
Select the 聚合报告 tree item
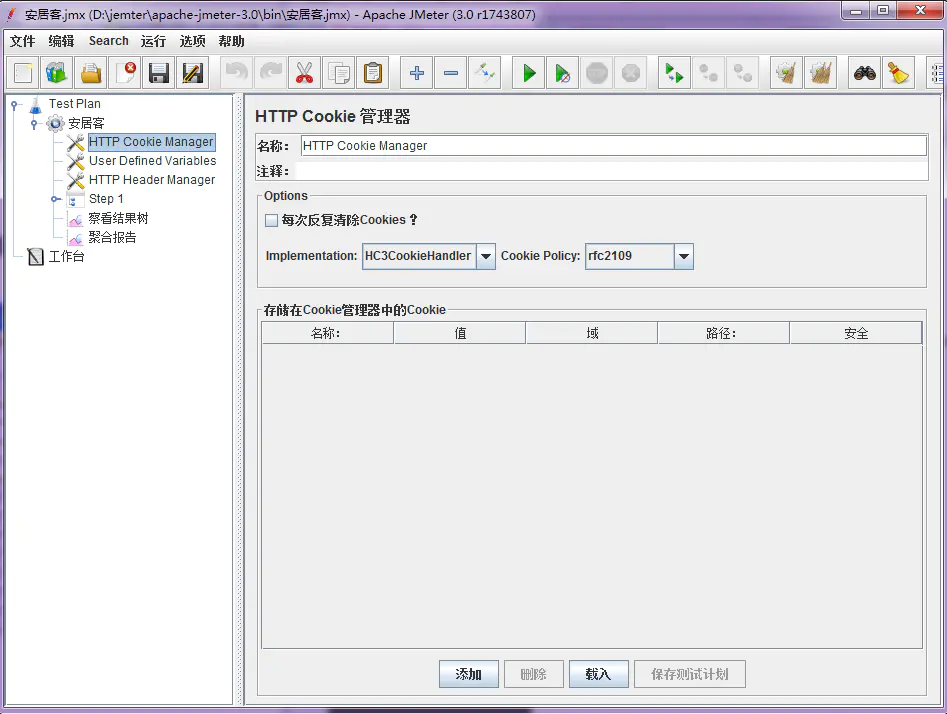pyautogui.click(x=112, y=237)
